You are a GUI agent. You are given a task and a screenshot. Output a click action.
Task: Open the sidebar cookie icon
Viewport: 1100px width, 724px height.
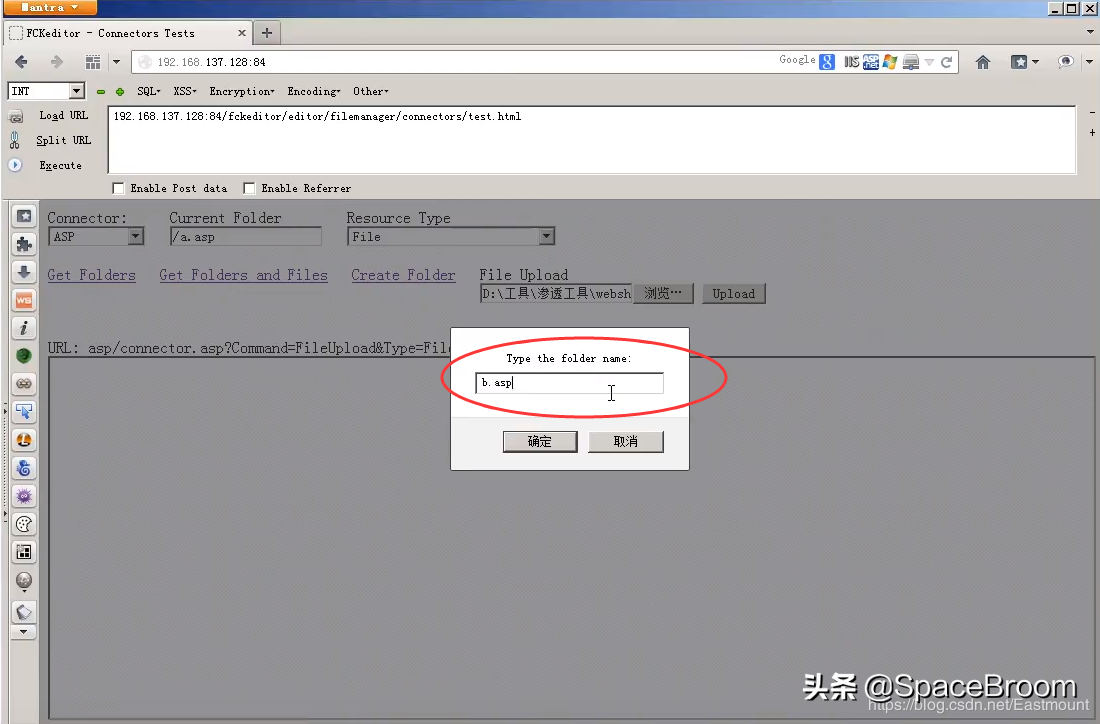[24, 524]
